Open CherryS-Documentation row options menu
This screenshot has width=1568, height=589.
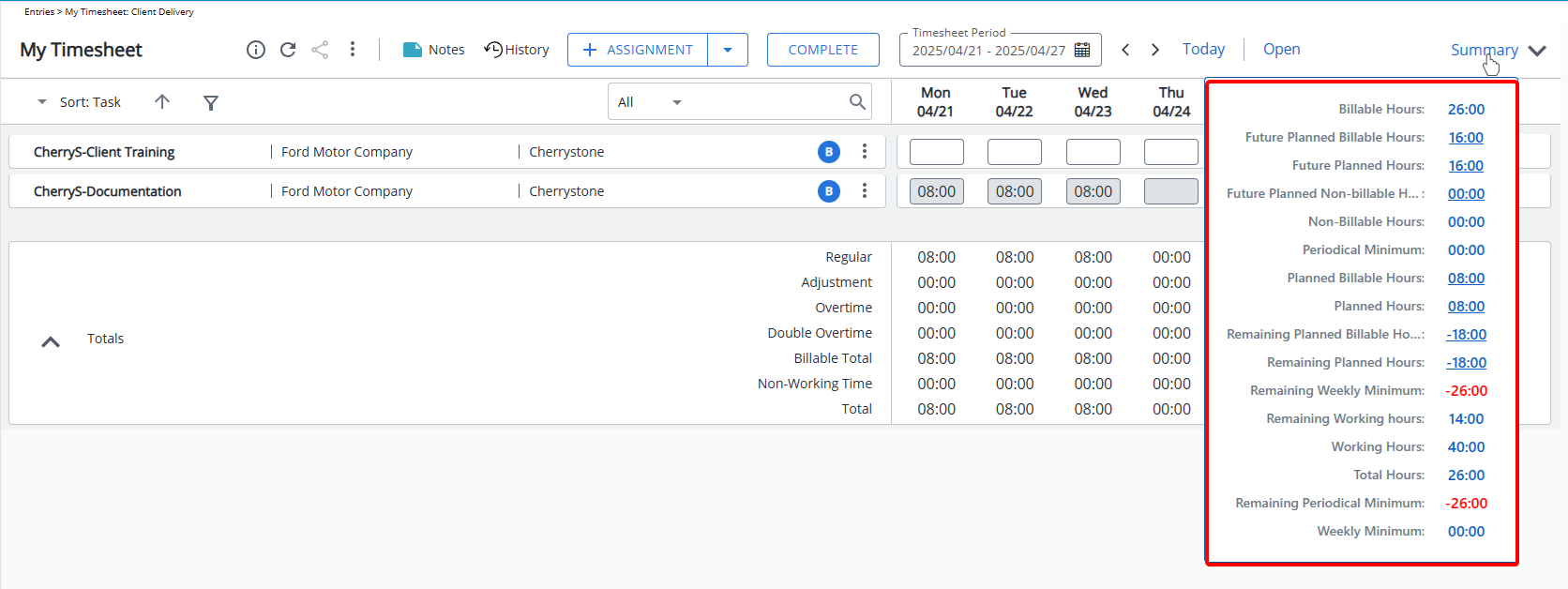click(x=865, y=190)
